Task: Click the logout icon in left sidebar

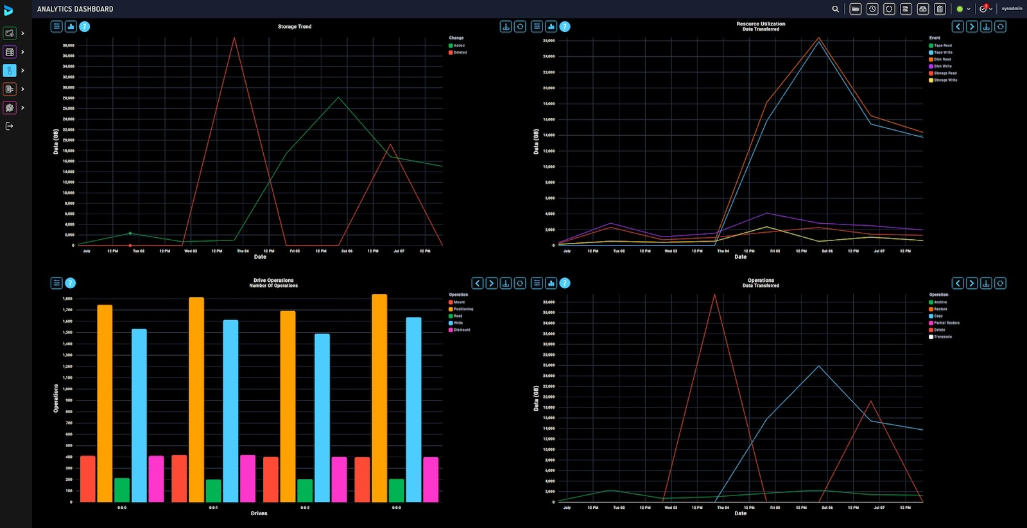Action: [x=9, y=126]
